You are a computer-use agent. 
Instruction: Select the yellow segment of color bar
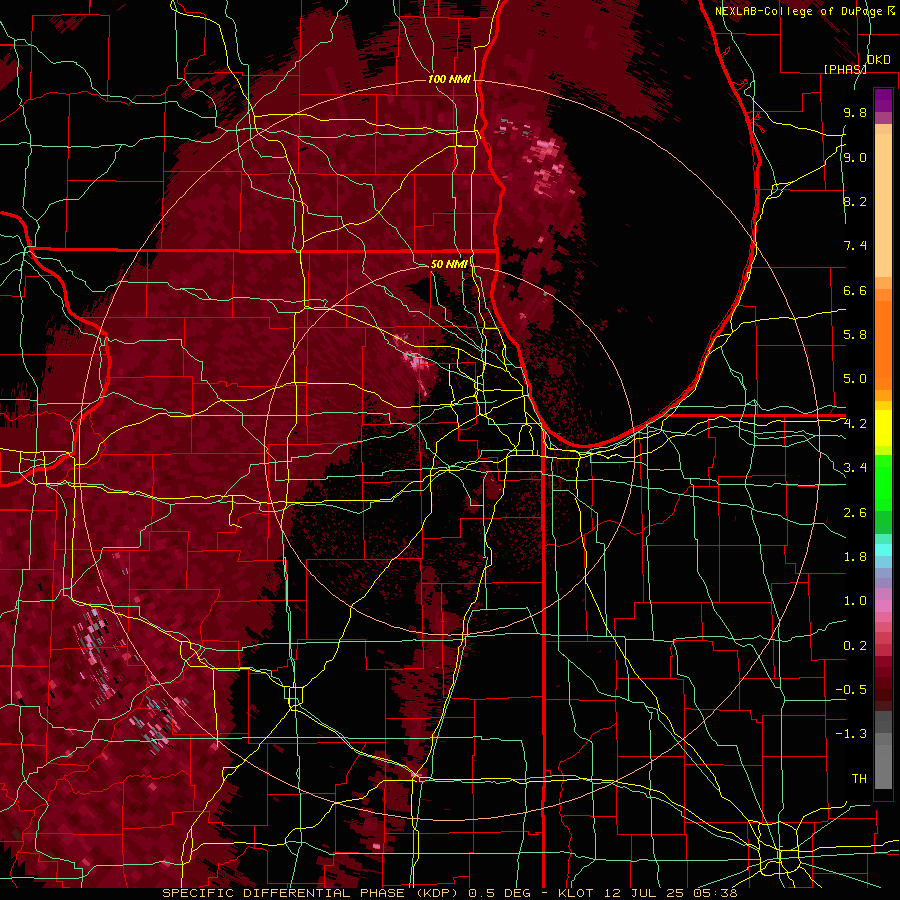(883, 428)
